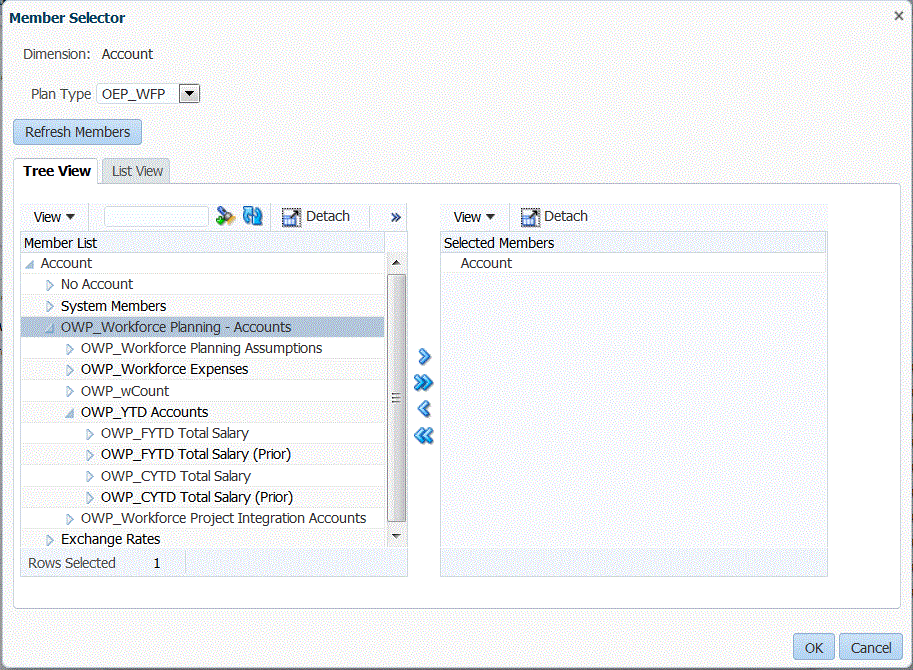Expand the OWP_Workforce Expenses node
Screen dimensions: 913x670
pyautogui.click(x=70, y=370)
